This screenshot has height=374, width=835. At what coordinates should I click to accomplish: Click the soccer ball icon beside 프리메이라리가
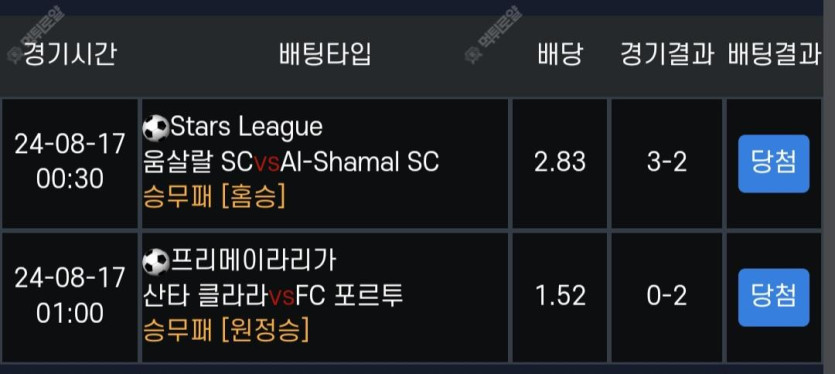pos(155,262)
